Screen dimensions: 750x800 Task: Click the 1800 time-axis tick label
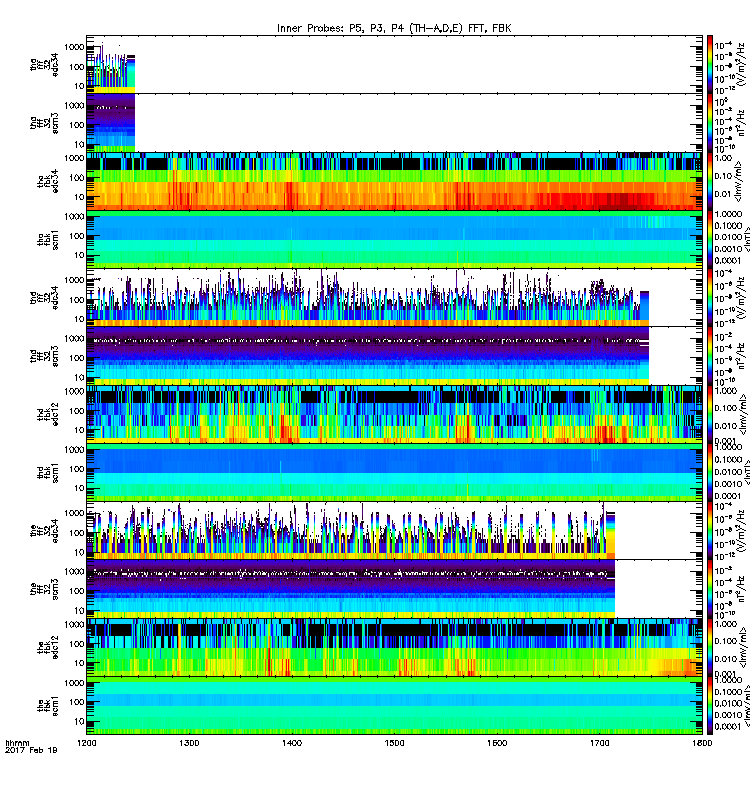tap(702, 743)
